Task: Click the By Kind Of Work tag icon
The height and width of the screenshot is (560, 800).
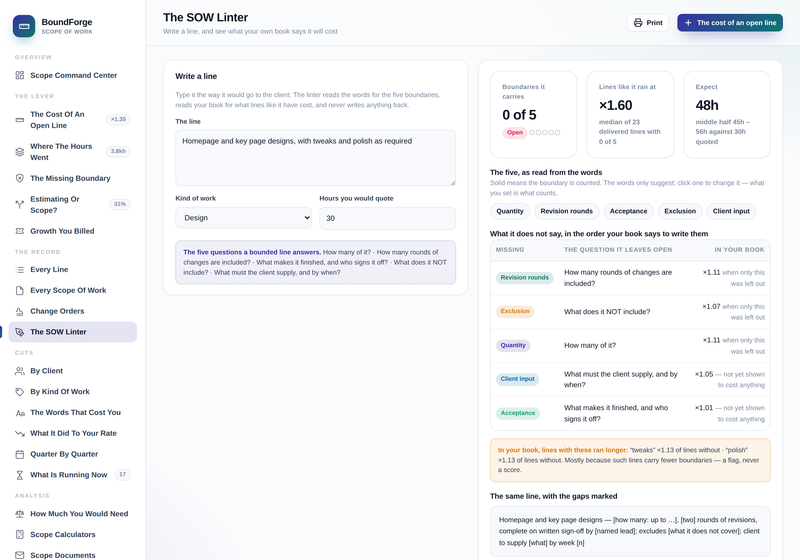Action: click(19, 392)
